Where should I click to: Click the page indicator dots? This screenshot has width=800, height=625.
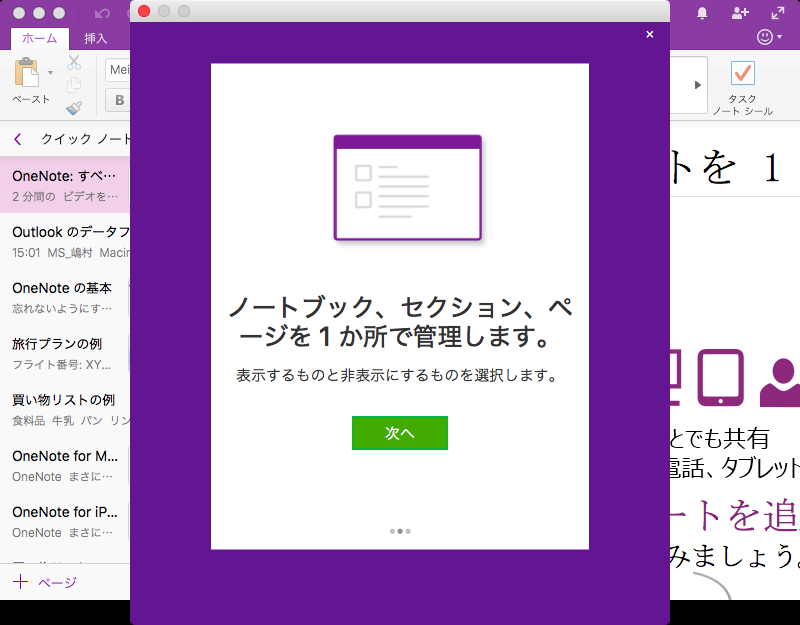(400, 531)
